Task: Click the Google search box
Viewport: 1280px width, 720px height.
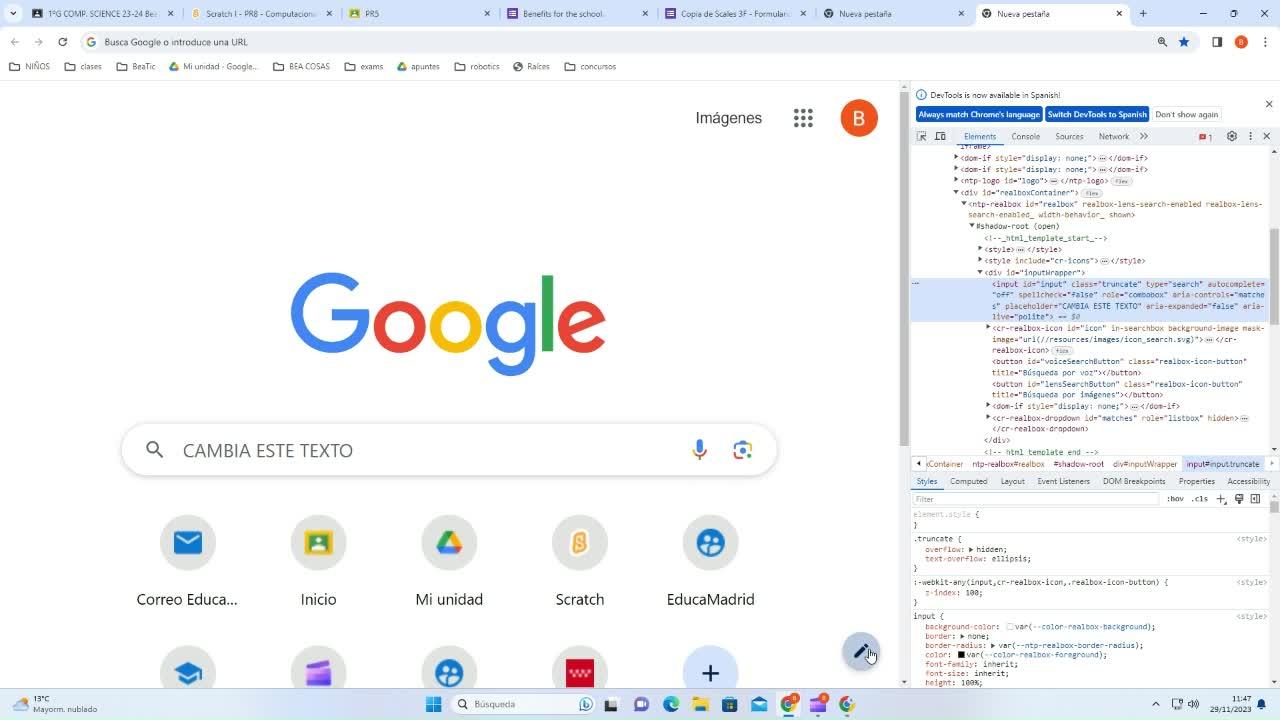Action: click(x=449, y=450)
